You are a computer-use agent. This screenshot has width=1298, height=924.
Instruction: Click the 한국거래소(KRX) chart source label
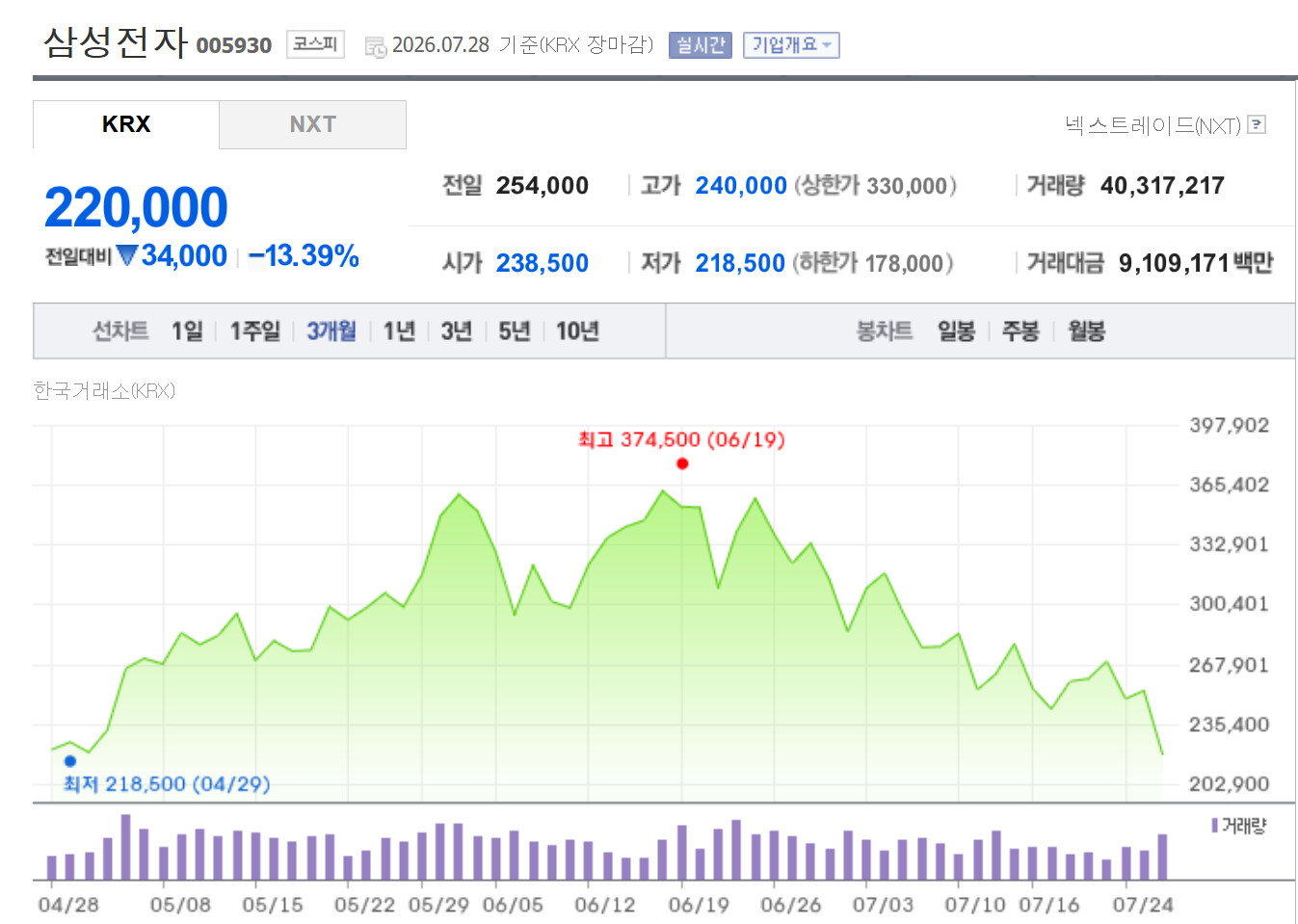104,390
